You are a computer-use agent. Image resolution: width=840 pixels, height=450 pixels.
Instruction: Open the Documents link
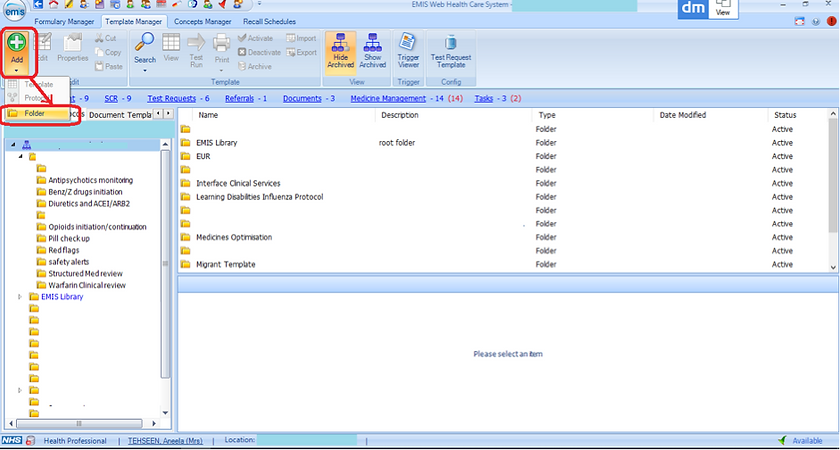[x=302, y=99]
